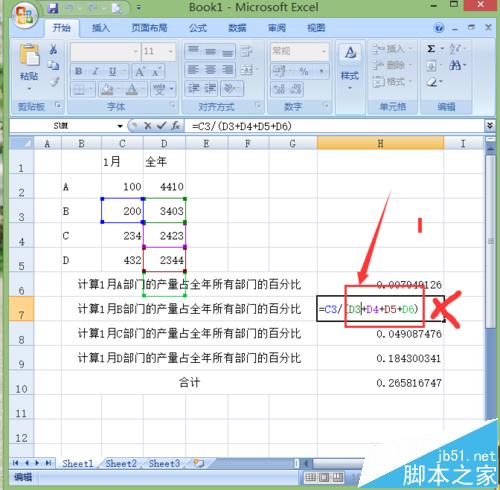This screenshot has width=500, height=490.
Task: Switch to Sheet2 tab
Action: (121, 463)
